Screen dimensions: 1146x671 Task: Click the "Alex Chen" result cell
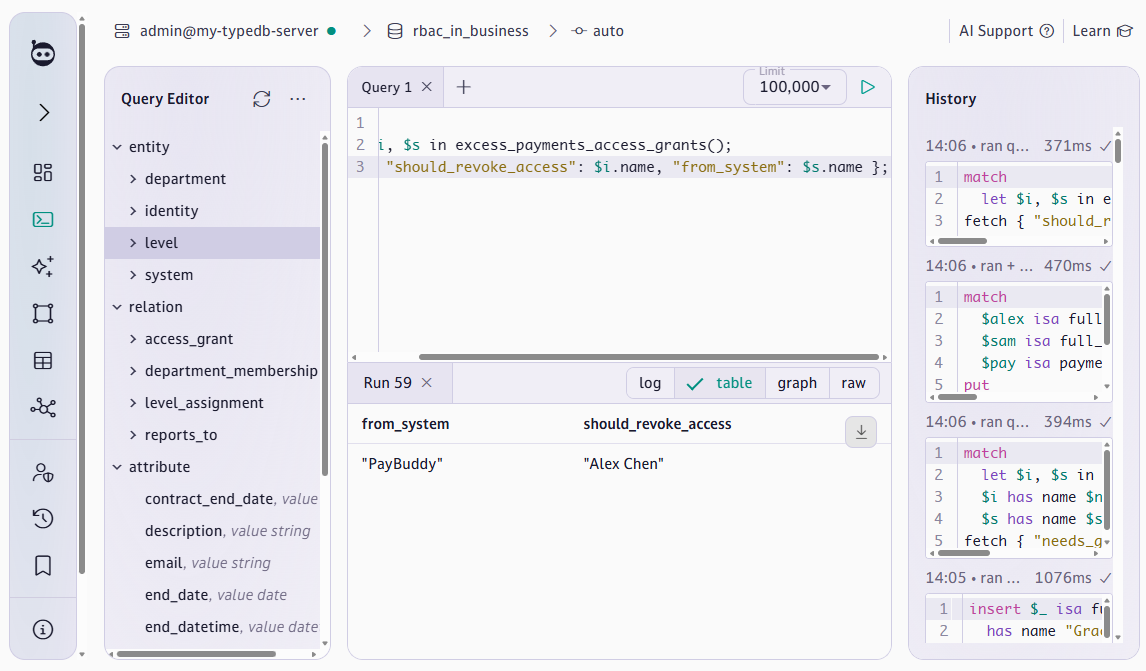point(623,464)
